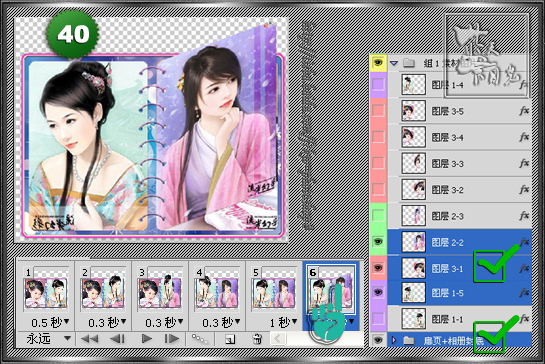Viewport: 545px width, 364px height.
Task: Click layer thumbnail of 图层 3-3
Action: click(x=414, y=163)
